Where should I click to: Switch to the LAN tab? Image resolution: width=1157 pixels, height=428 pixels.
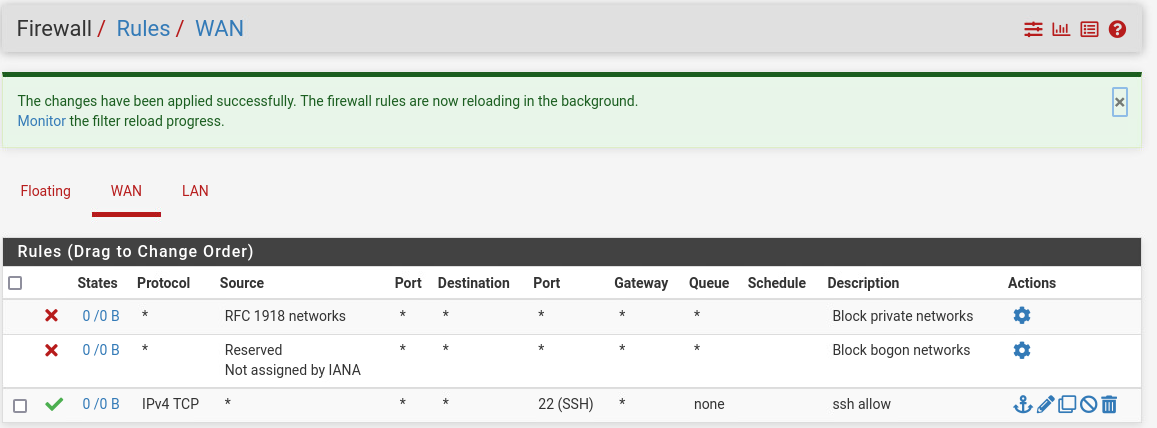195,190
